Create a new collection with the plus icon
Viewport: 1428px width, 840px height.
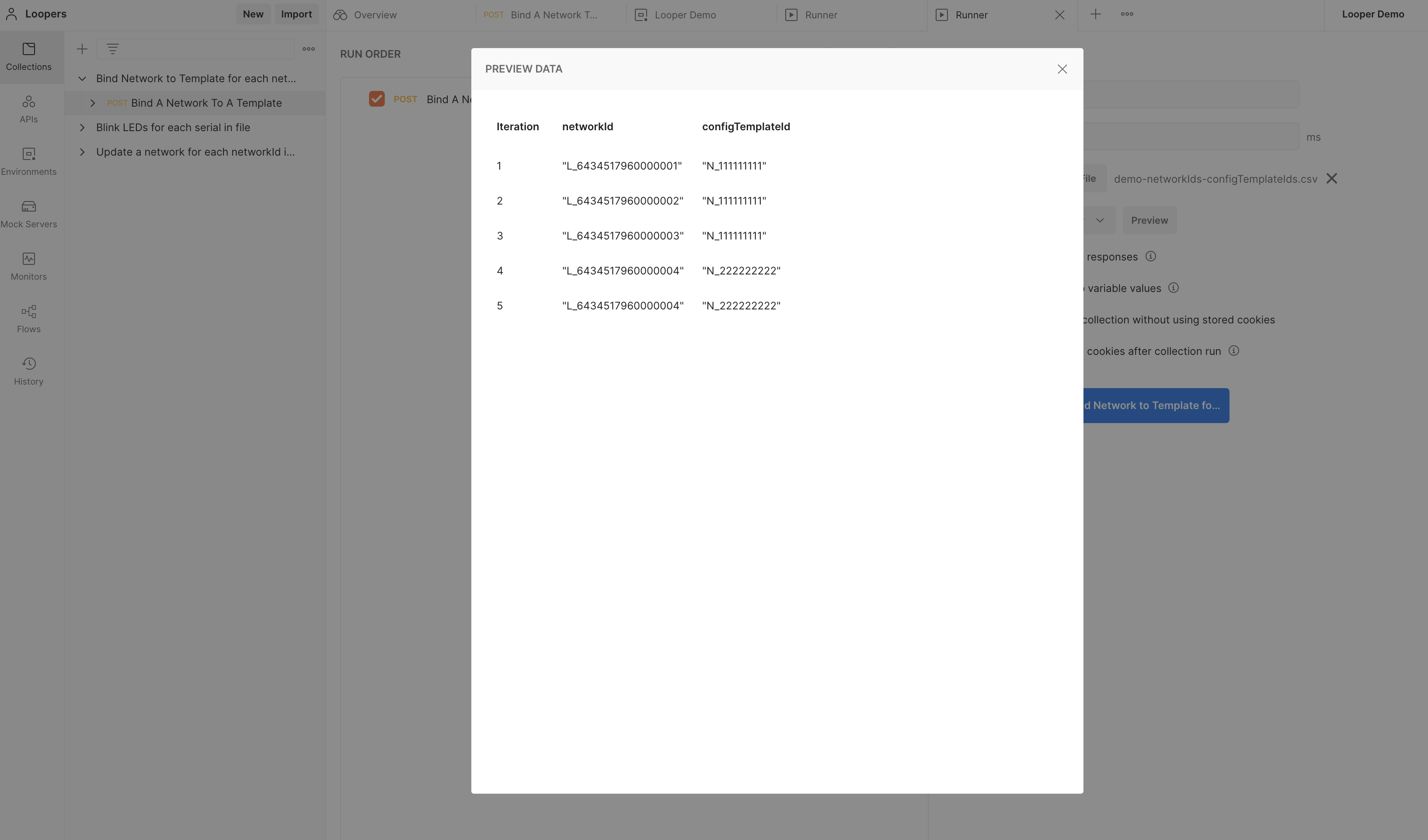(x=82, y=49)
